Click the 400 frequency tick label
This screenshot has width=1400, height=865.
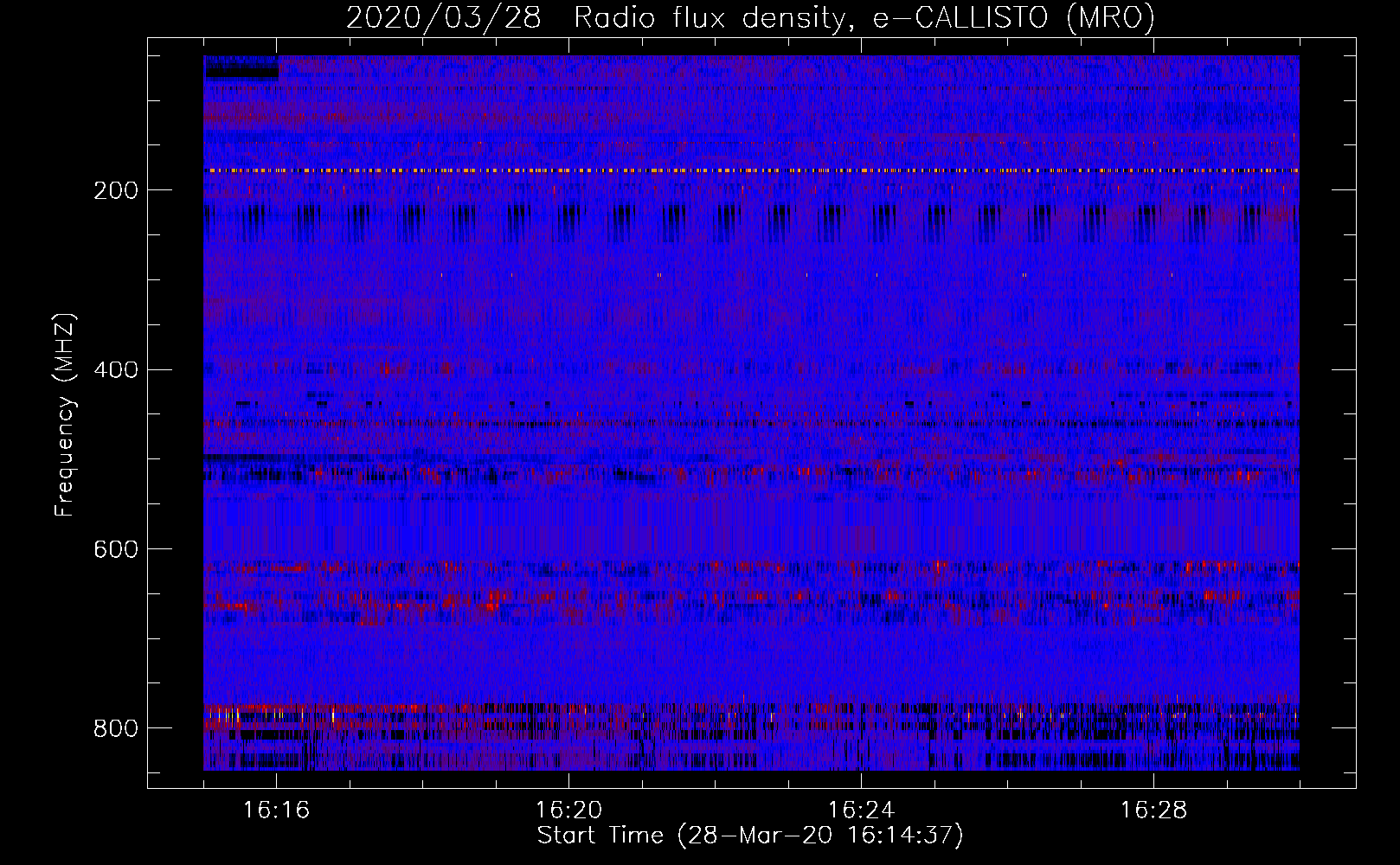coord(116,370)
